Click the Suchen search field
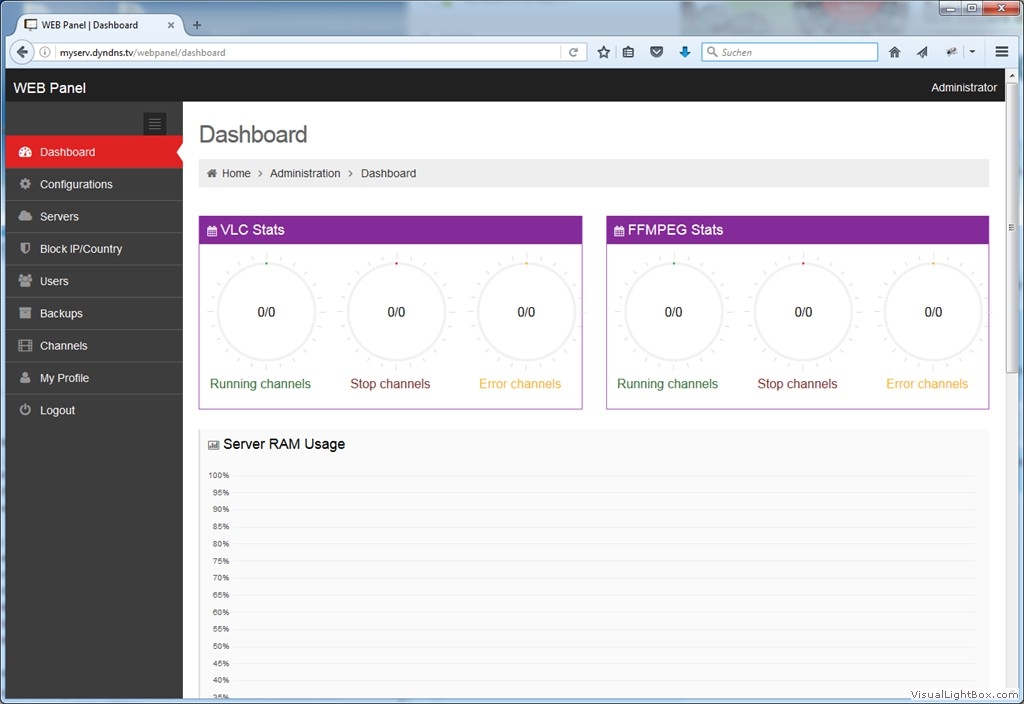The height and width of the screenshot is (704, 1024). pos(795,52)
